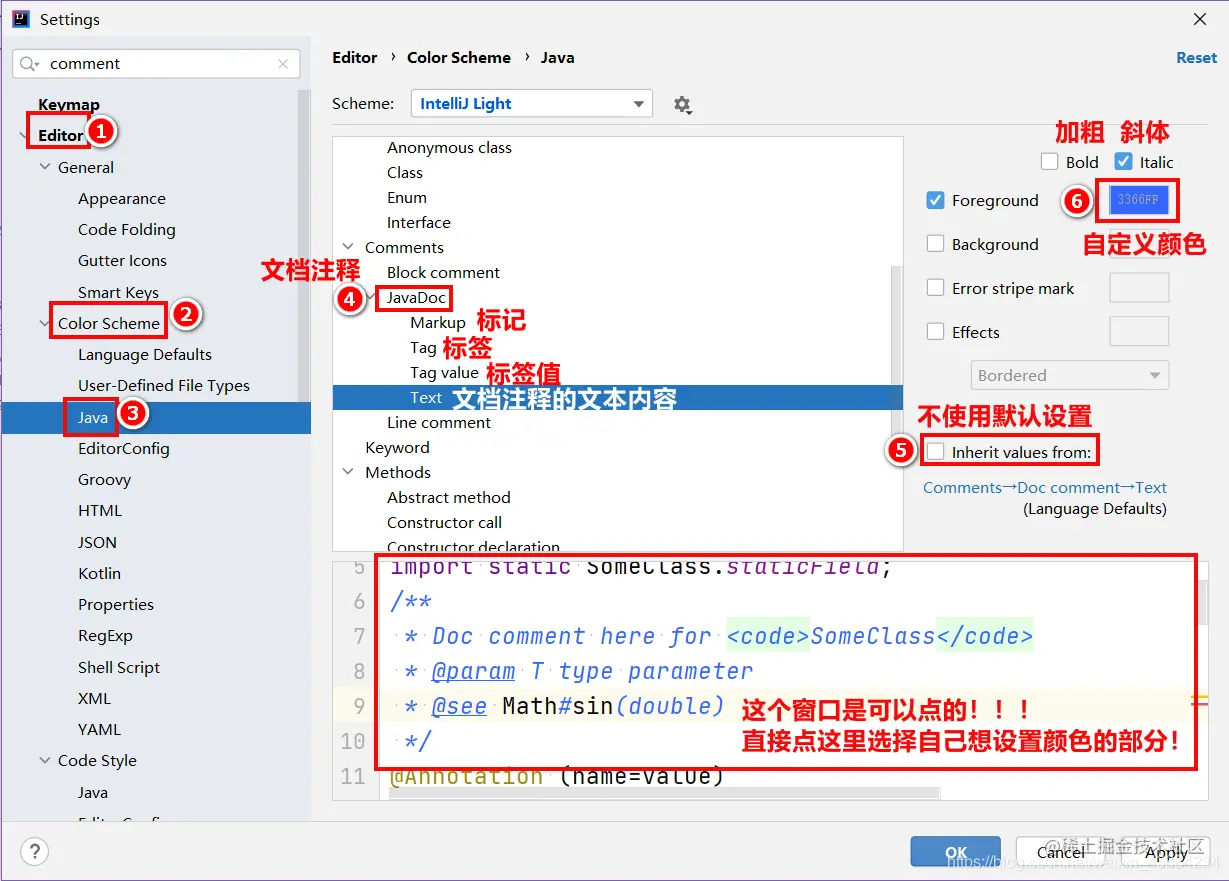Click Editor breadcrumb in header

click(x=355, y=58)
